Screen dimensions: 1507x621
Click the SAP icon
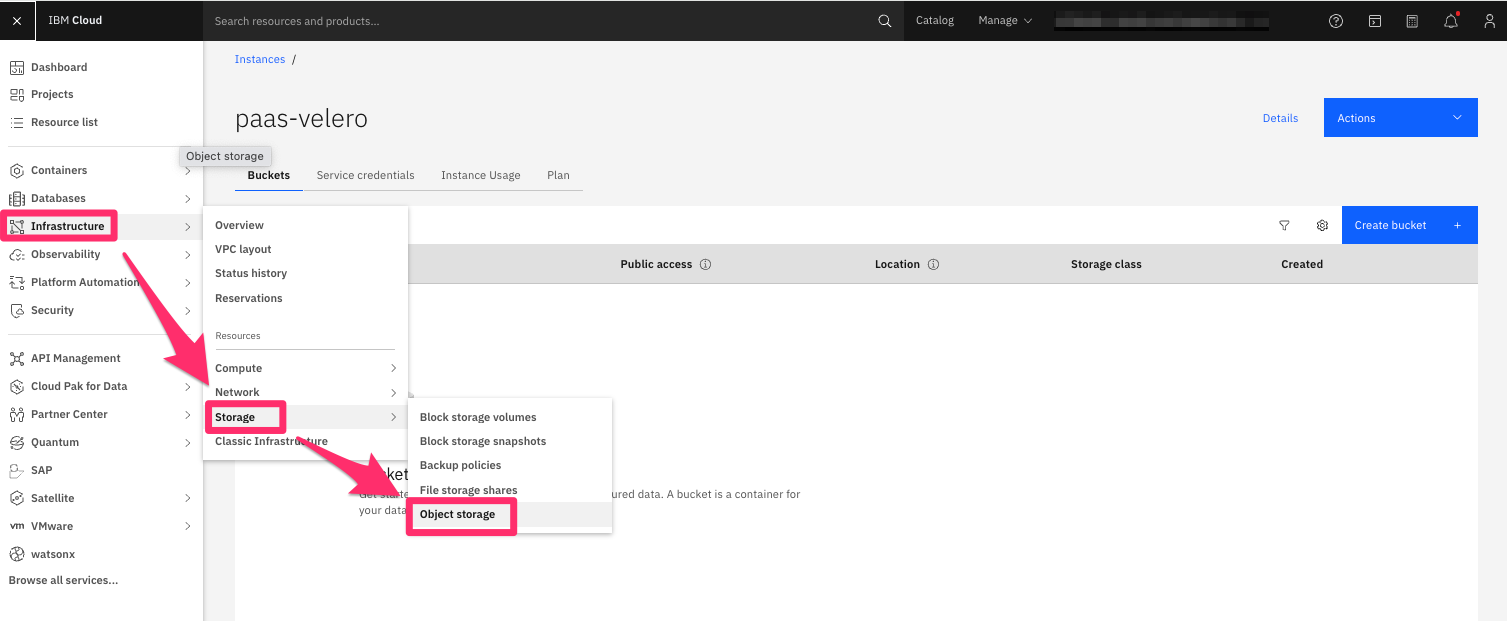[16, 470]
